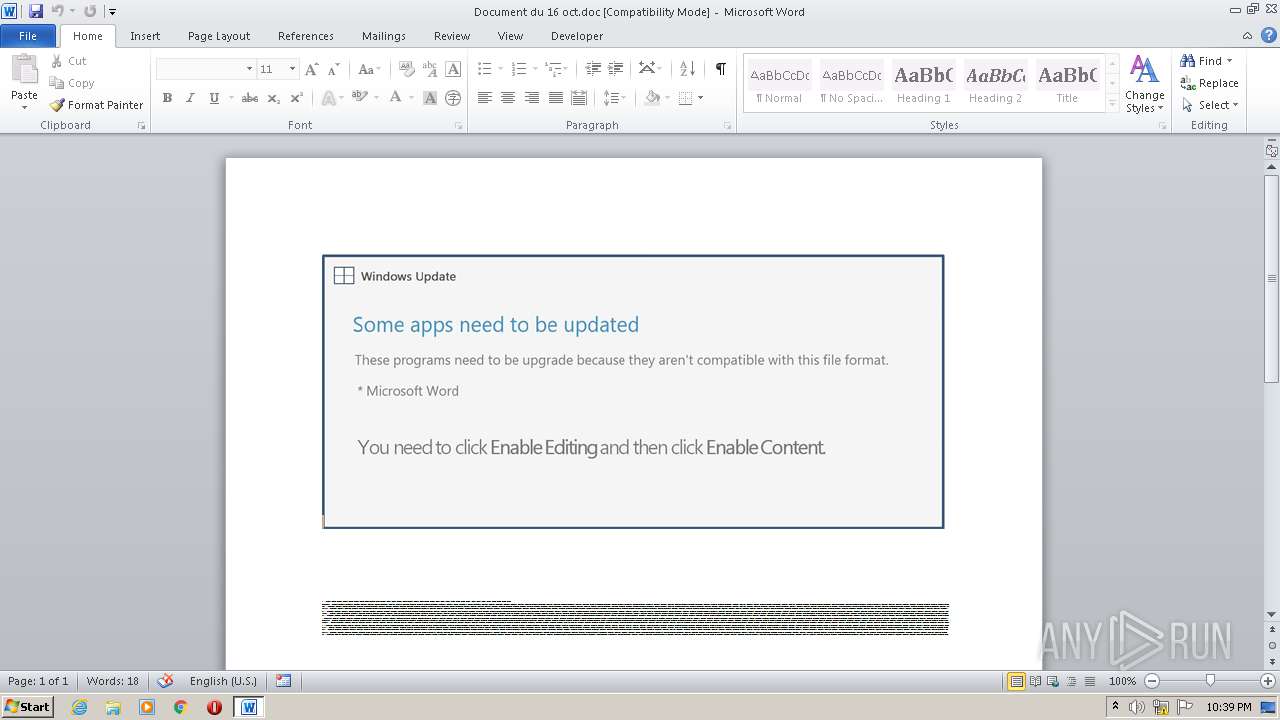Apply bullets list
Screen dimensions: 1280x720
[484, 69]
